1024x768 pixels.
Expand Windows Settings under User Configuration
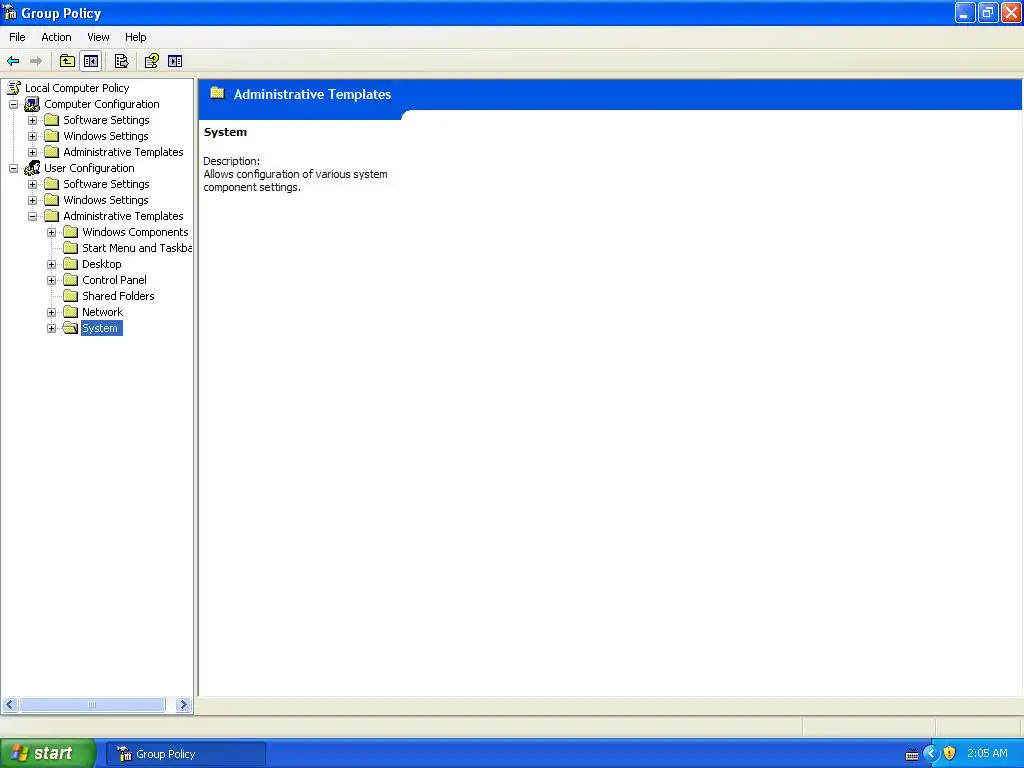32,200
